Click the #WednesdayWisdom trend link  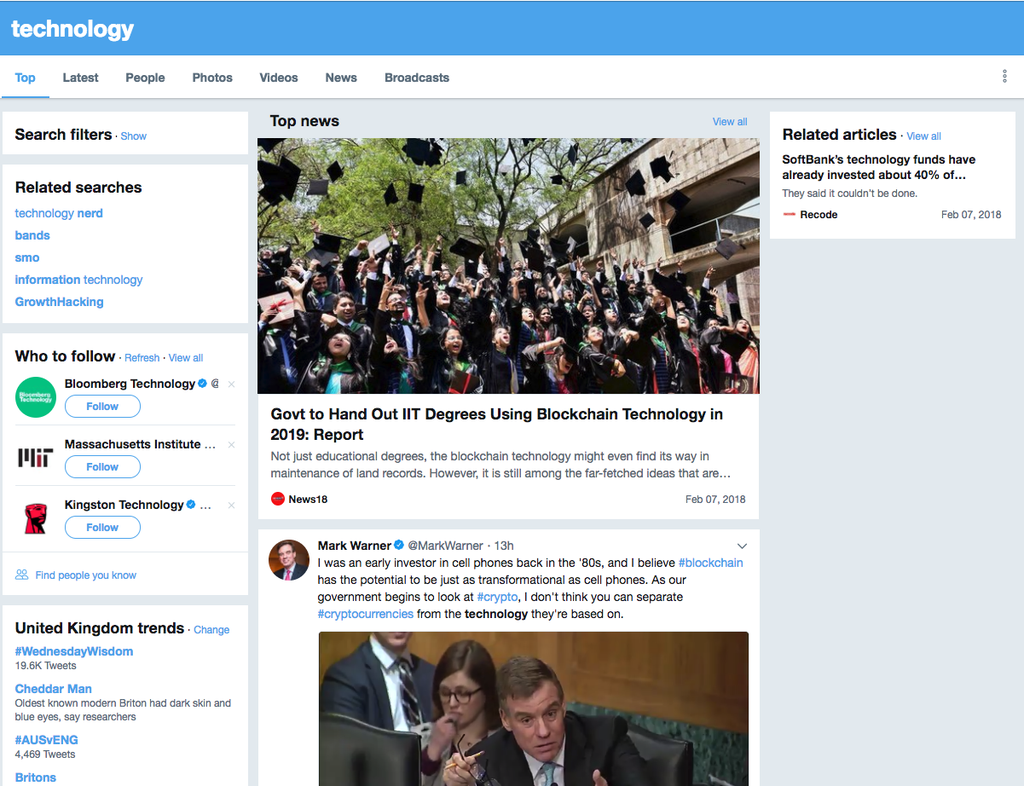click(74, 652)
